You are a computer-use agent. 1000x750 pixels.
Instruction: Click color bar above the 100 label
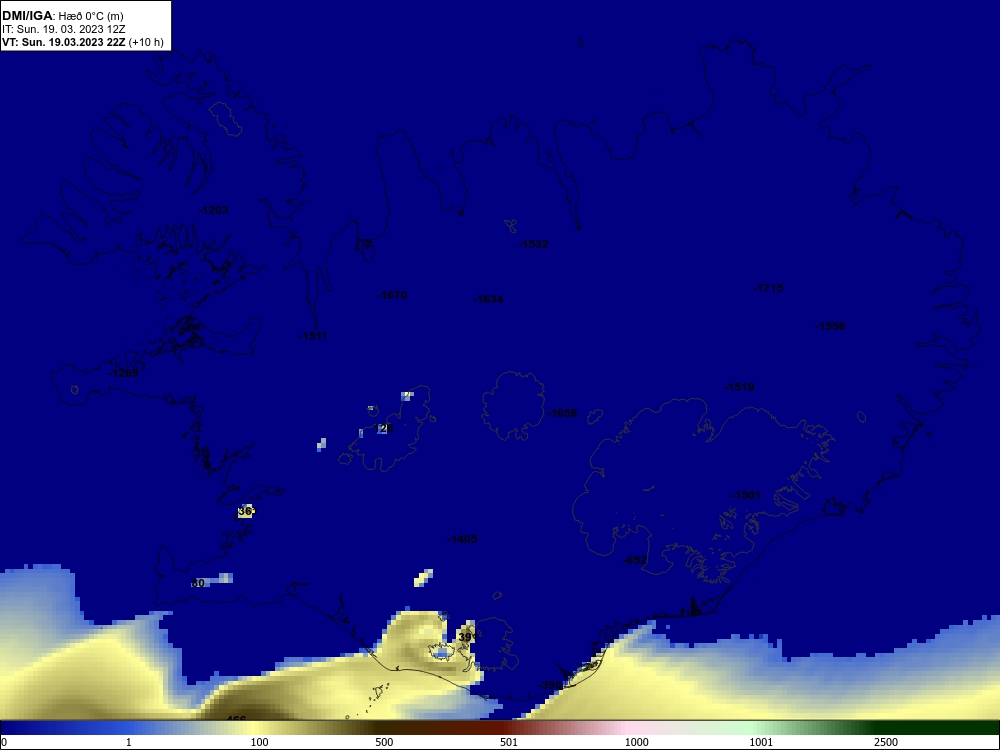[259, 728]
